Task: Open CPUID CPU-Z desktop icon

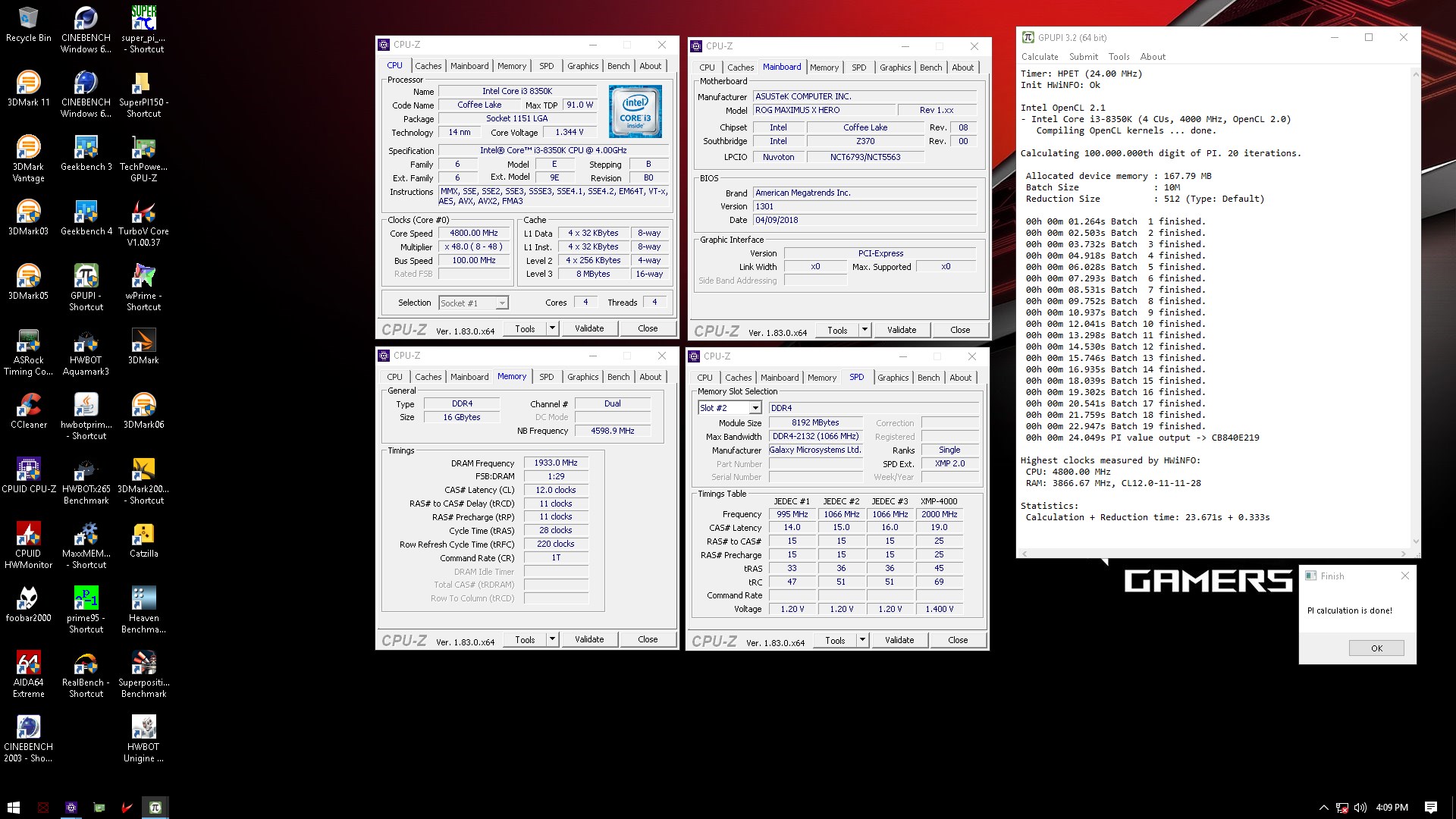Action: (x=28, y=476)
